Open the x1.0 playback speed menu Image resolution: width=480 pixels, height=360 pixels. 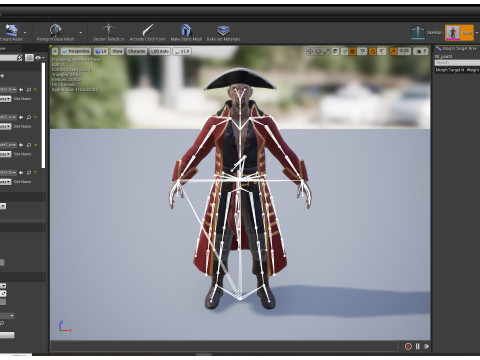(x=182, y=51)
